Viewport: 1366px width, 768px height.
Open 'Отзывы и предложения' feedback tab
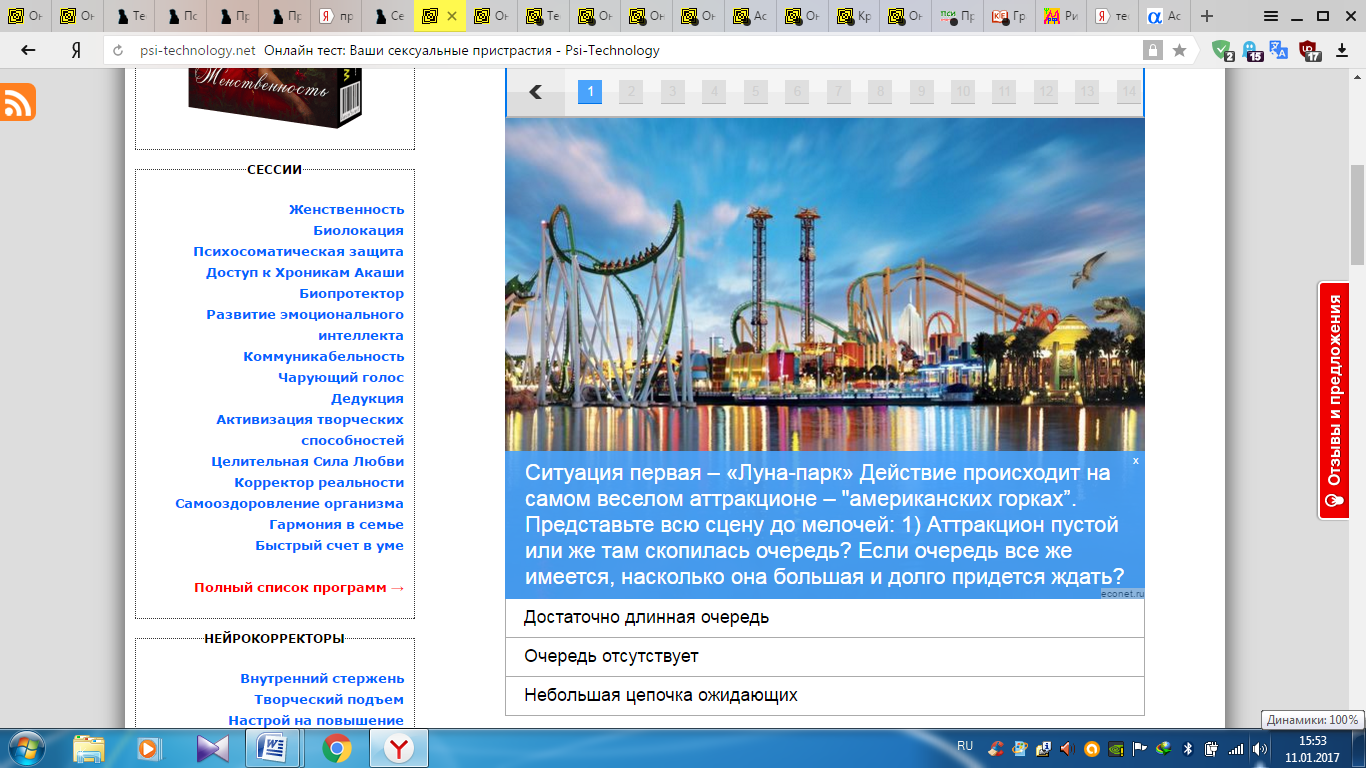click(1334, 400)
